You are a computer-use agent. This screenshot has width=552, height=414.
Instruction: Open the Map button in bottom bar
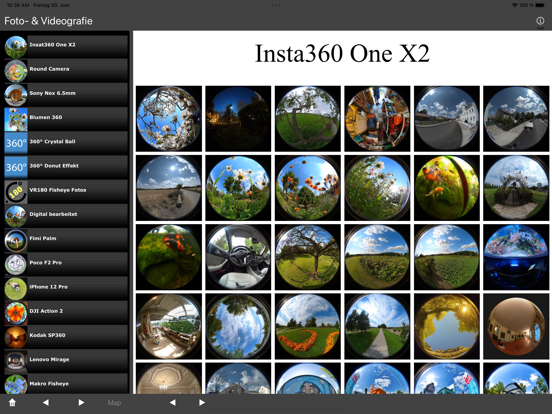pyautogui.click(x=114, y=403)
